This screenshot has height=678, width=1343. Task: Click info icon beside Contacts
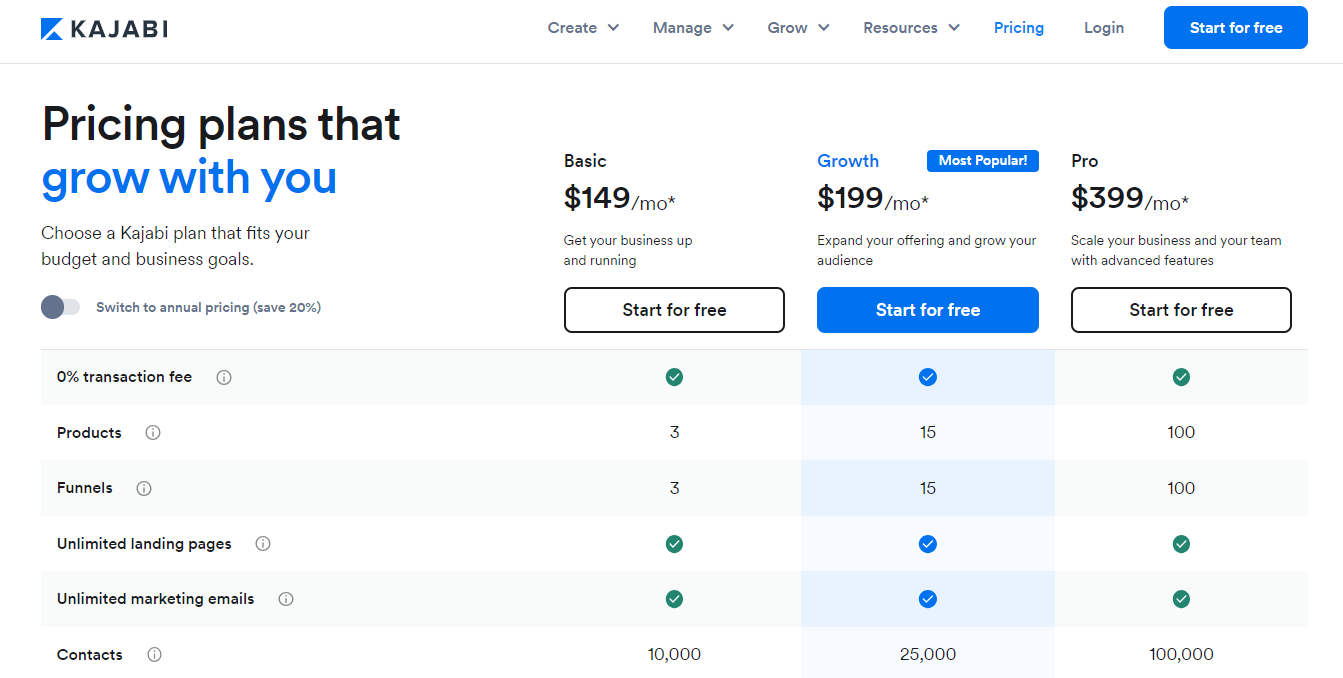pyautogui.click(x=154, y=655)
